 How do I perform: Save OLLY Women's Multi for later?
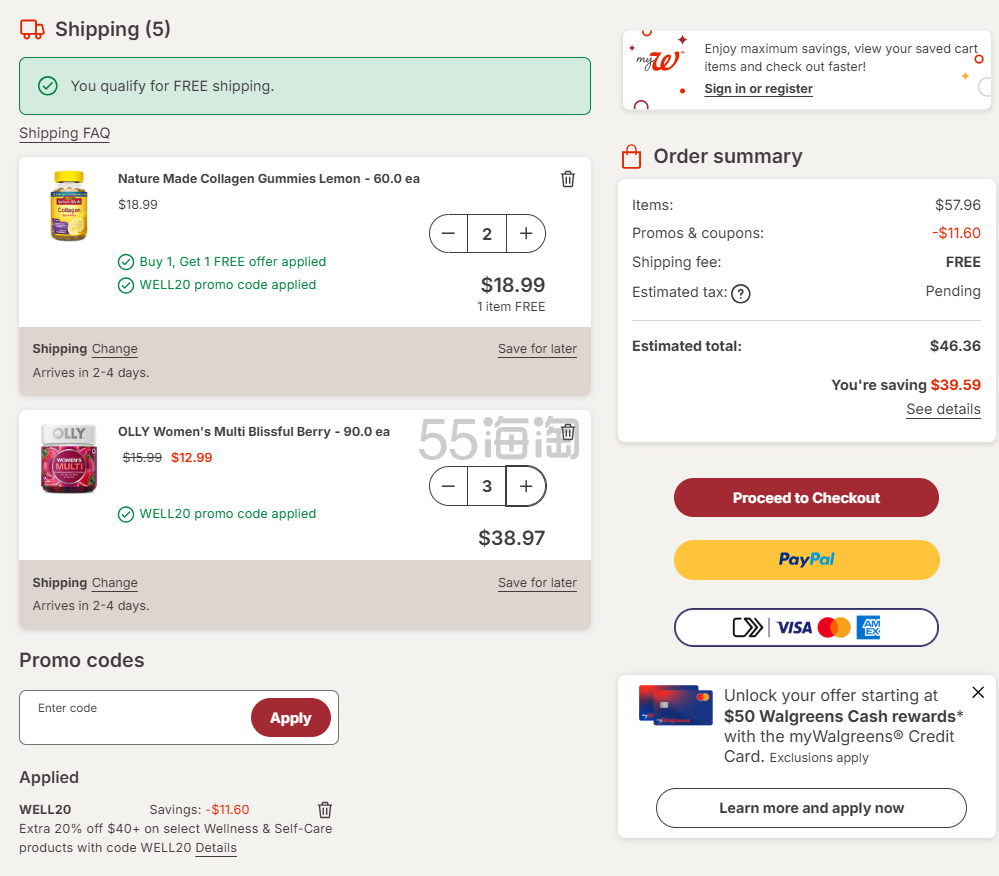point(537,582)
